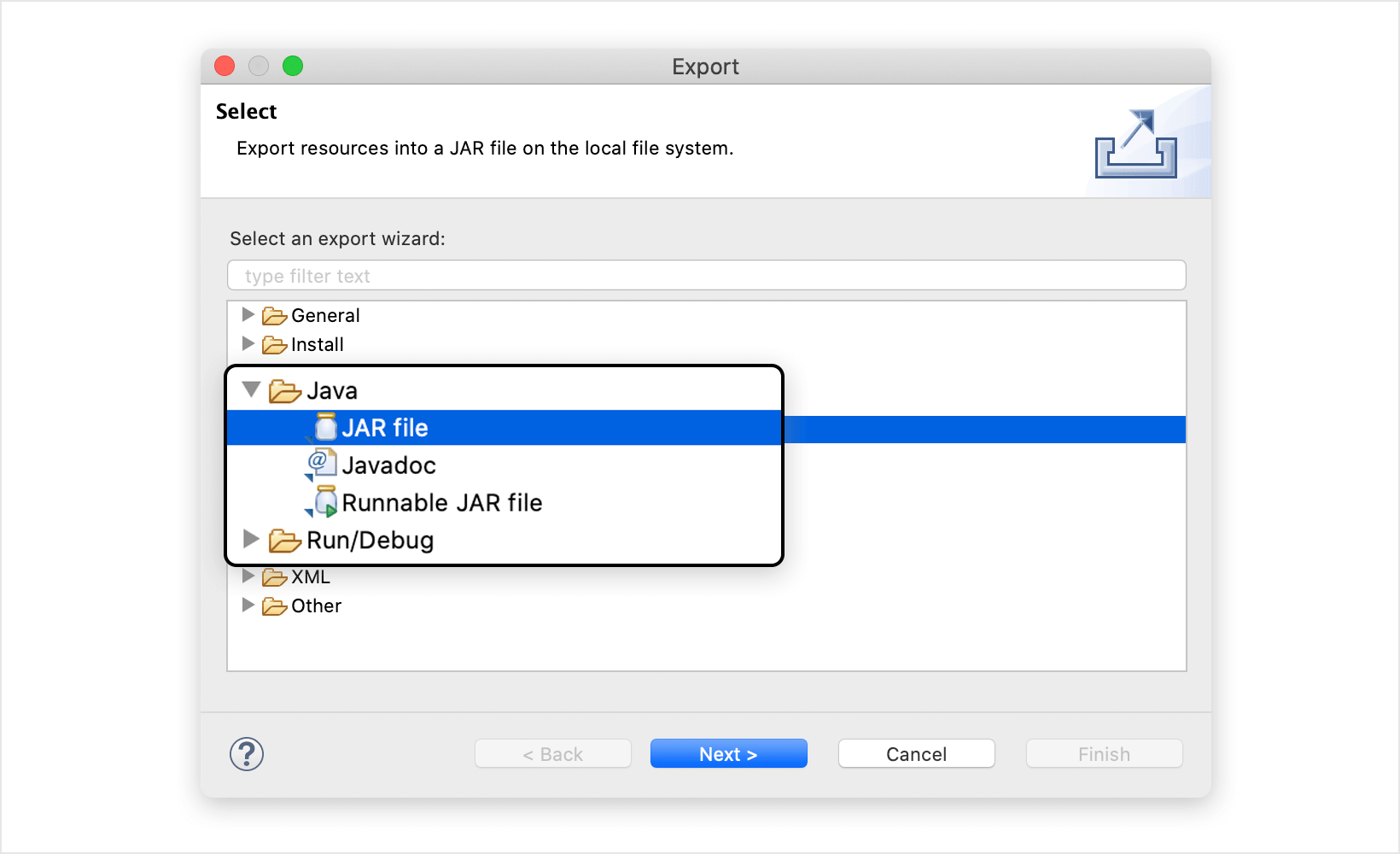
Task: Zoom Export dialog with green button
Action: [x=293, y=66]
